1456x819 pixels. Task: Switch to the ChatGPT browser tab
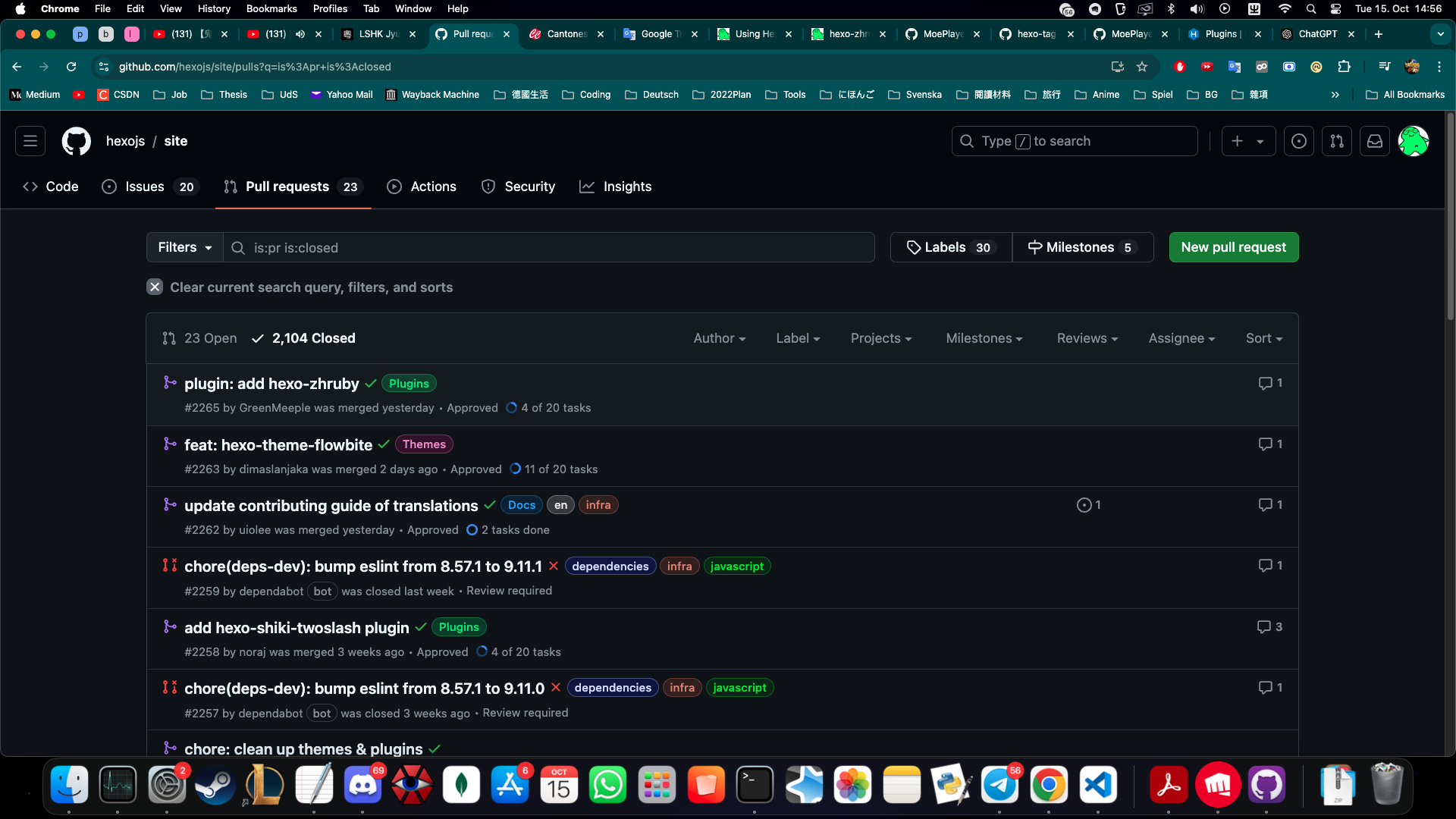(1317, 34)
